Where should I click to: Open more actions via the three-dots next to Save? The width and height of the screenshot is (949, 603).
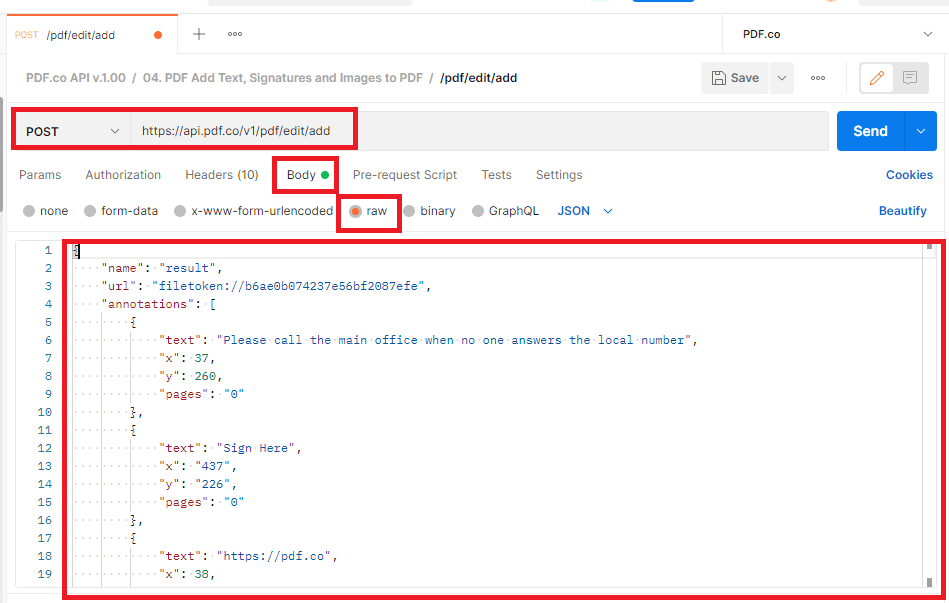[x=817, y=77]
